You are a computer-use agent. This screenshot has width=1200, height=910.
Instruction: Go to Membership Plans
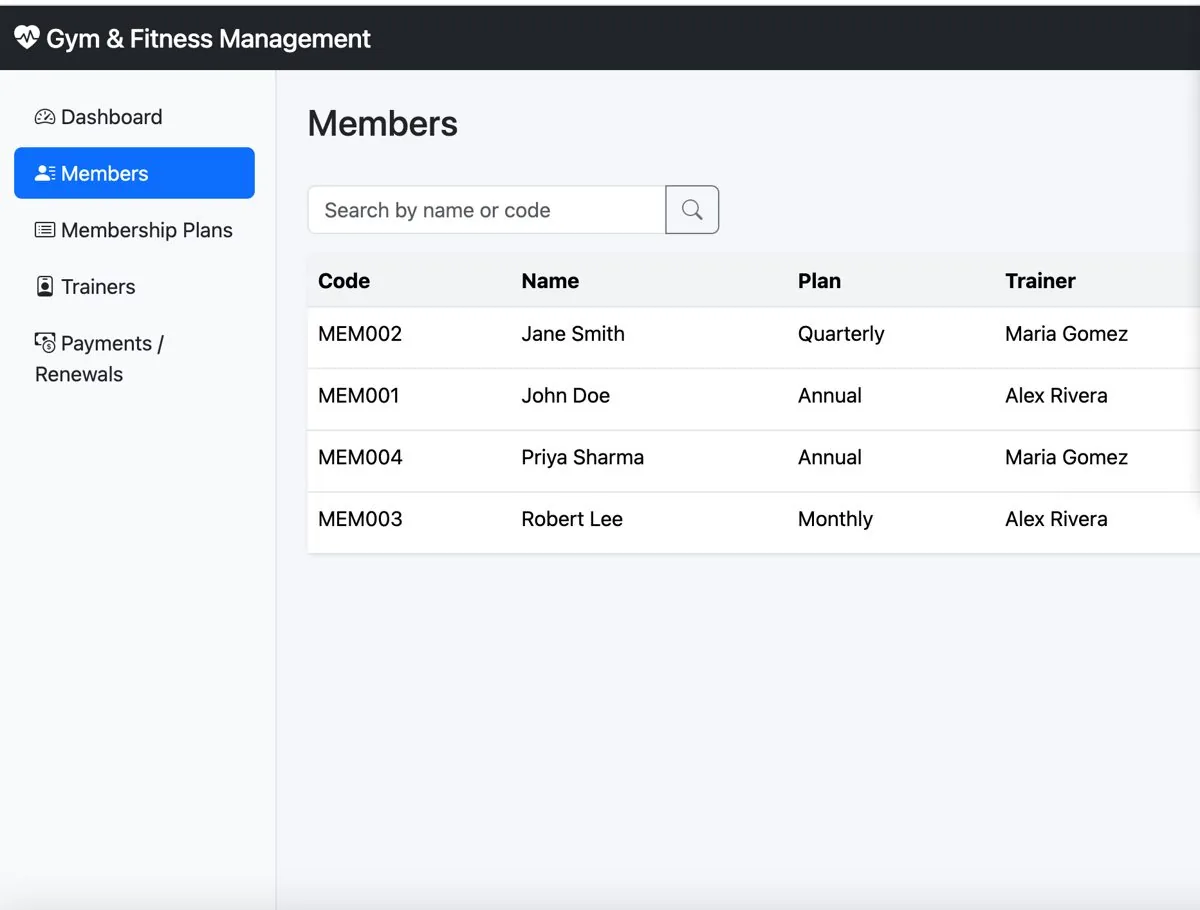134,230
